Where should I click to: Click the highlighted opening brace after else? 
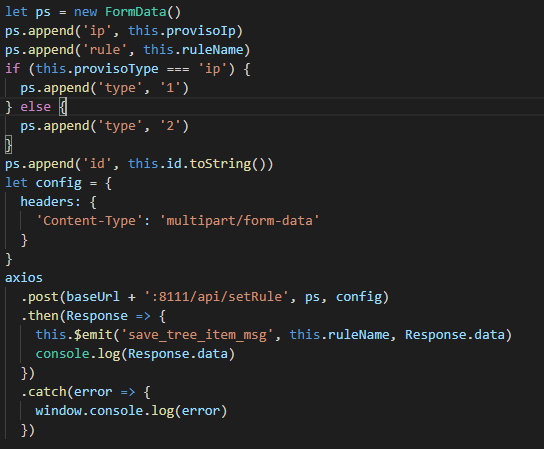pyautogui.click(x=63, y=107)
